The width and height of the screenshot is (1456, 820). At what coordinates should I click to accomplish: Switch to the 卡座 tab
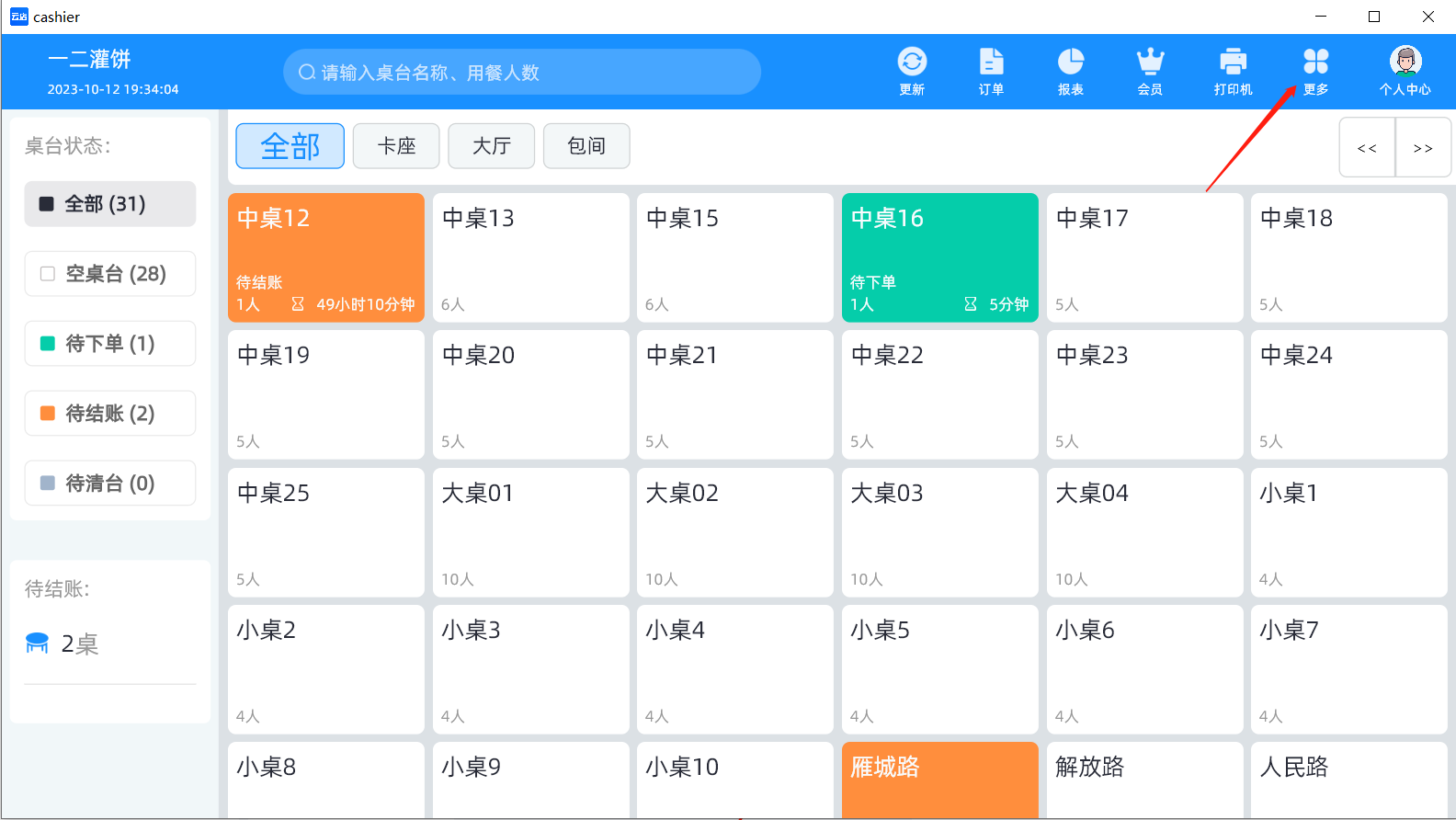click(x=396, y=146)
